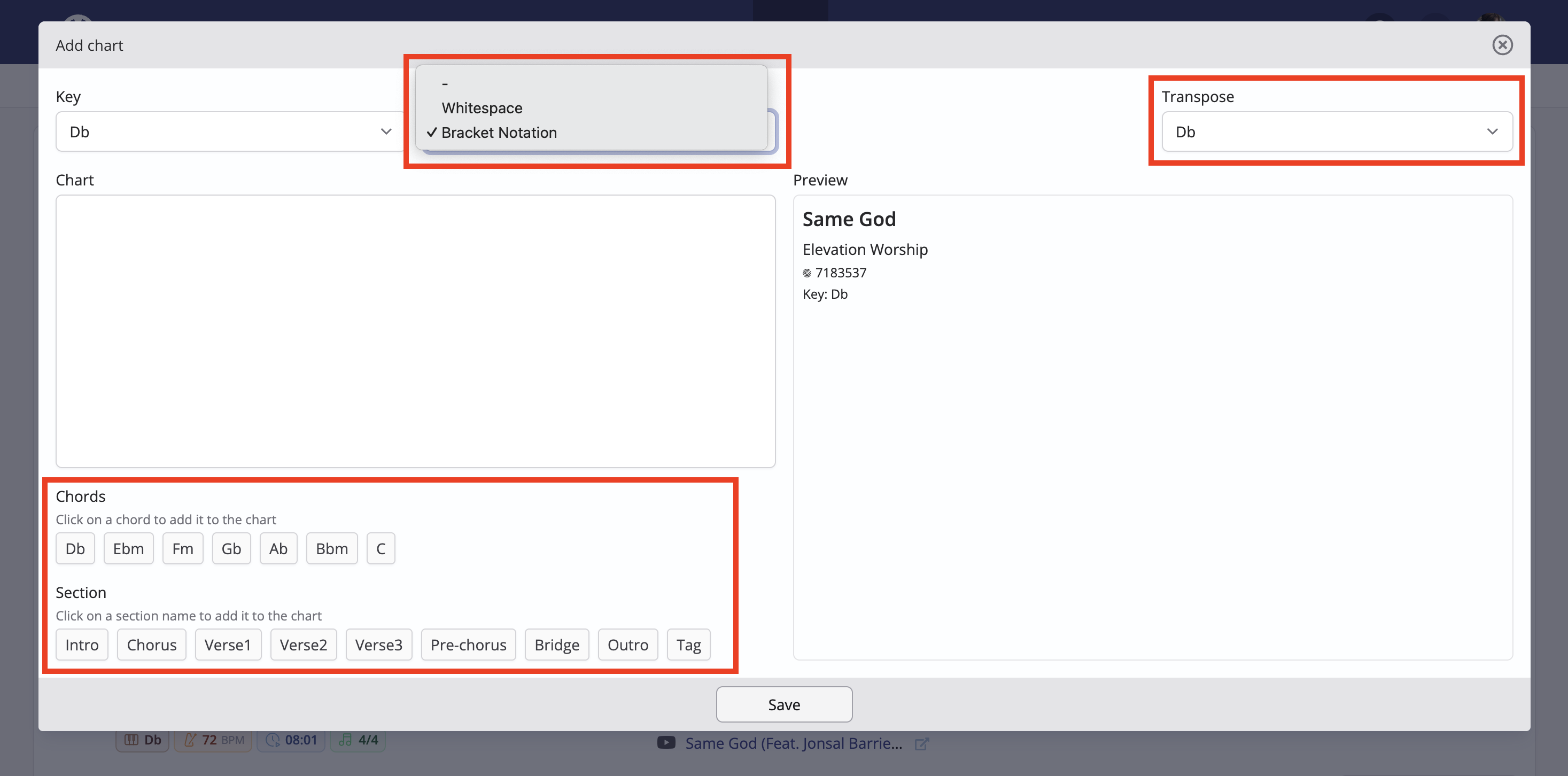Click inside the Chart text area
This screenshot has height=776, width=1568.
(415, 331)
